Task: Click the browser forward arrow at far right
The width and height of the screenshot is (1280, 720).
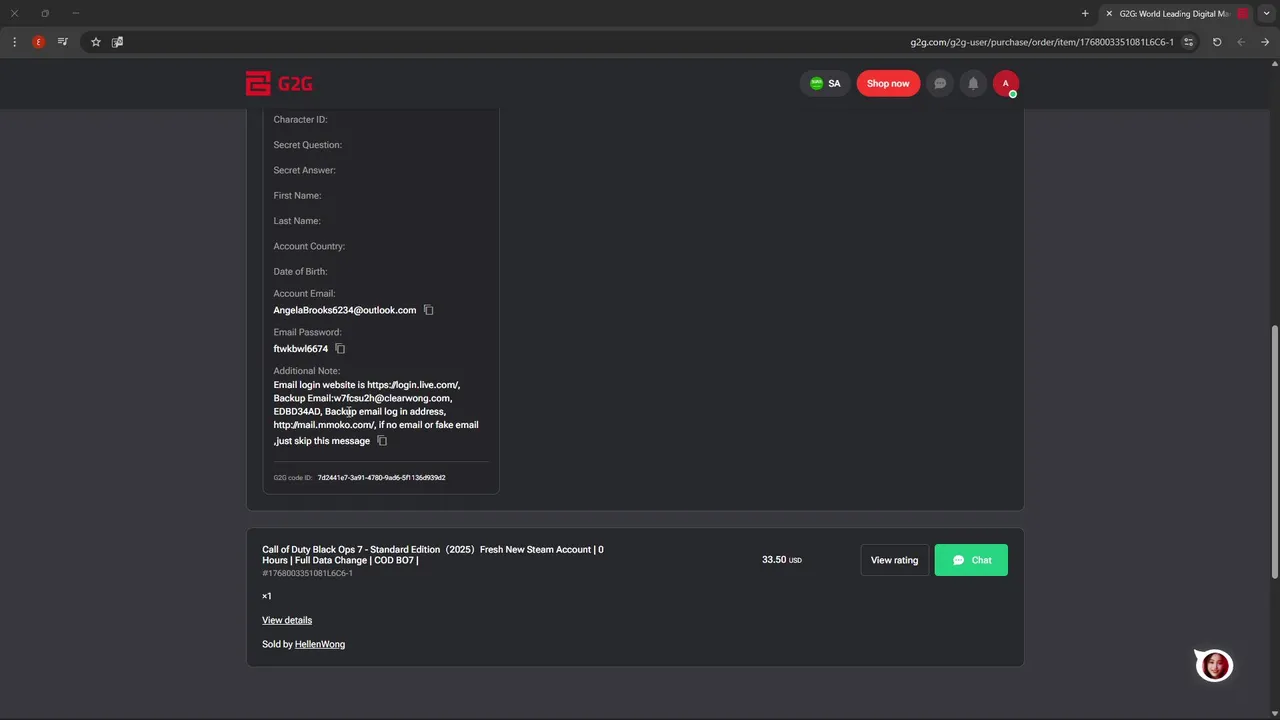Action: [x=1265, y=42]
